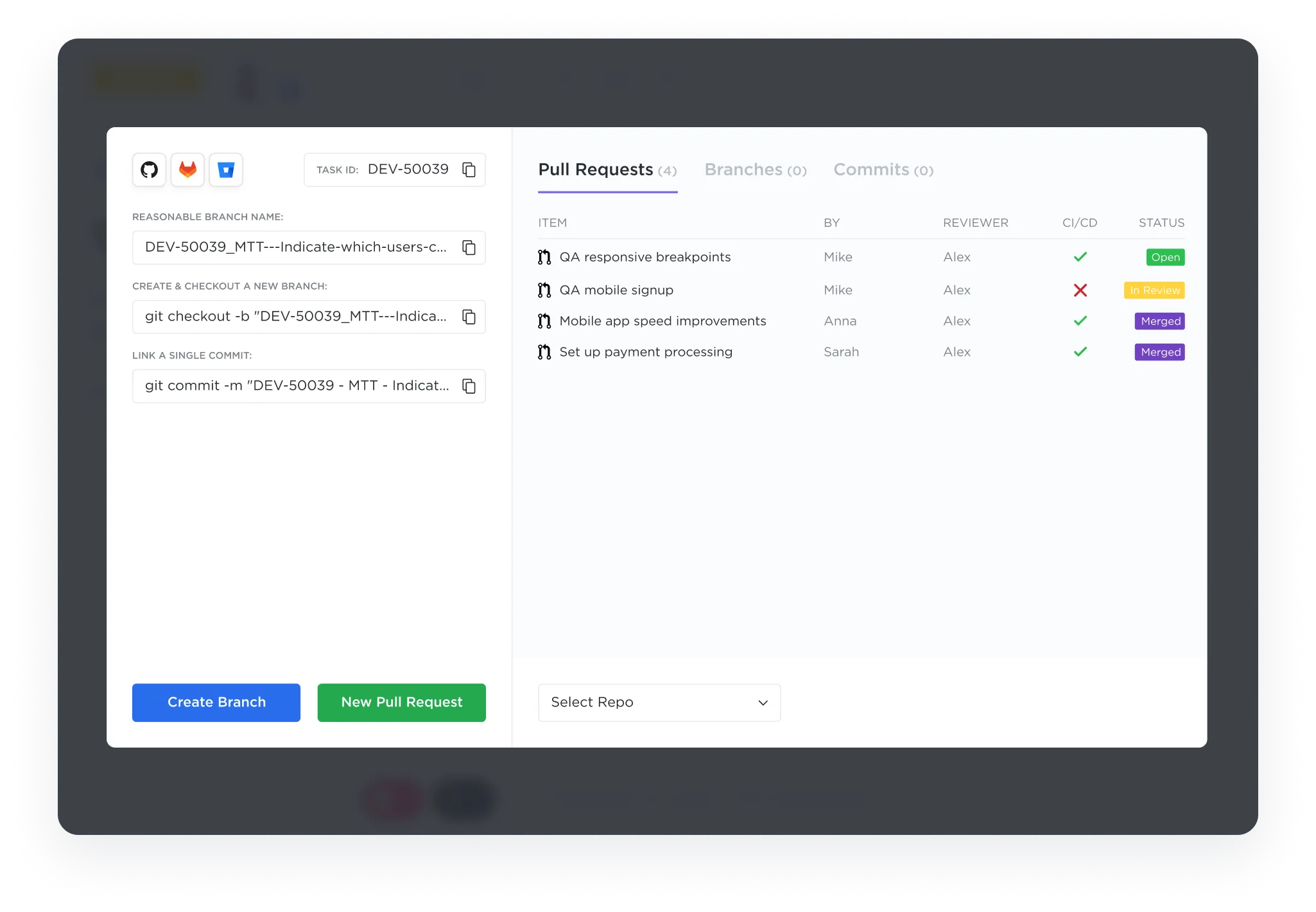The height and width of the screenshot is (912, 1316).
Task: Click the Create Branch button
Action: click(x=216, y=703)
